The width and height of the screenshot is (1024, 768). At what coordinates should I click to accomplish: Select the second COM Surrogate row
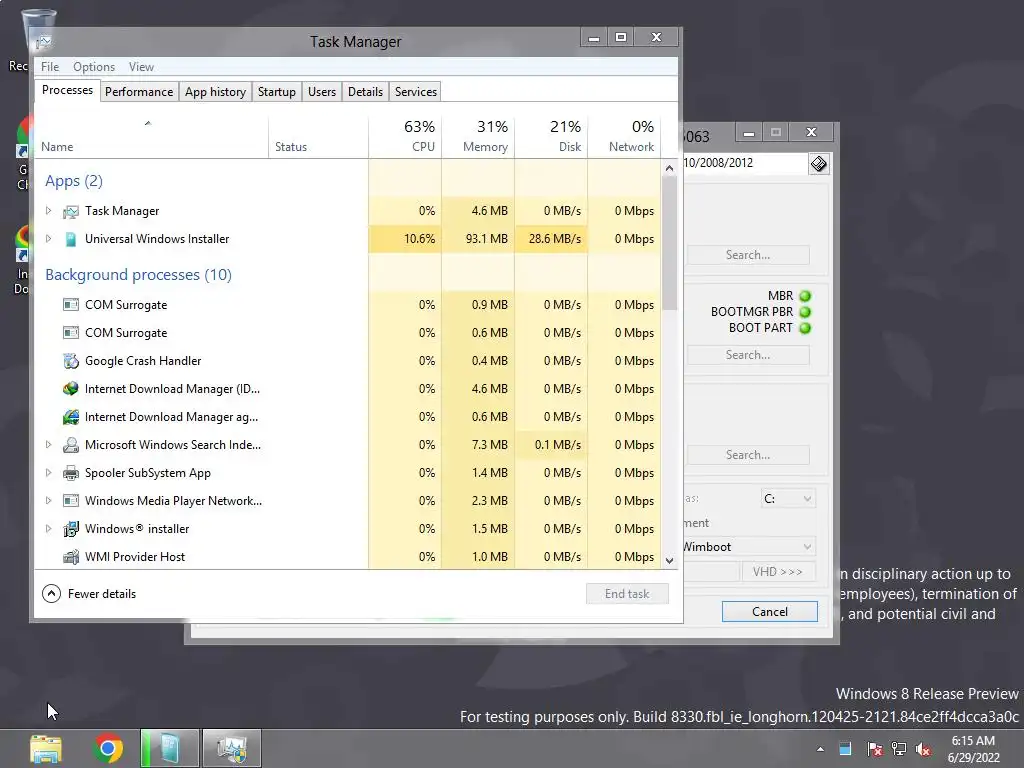click(347, 333)
